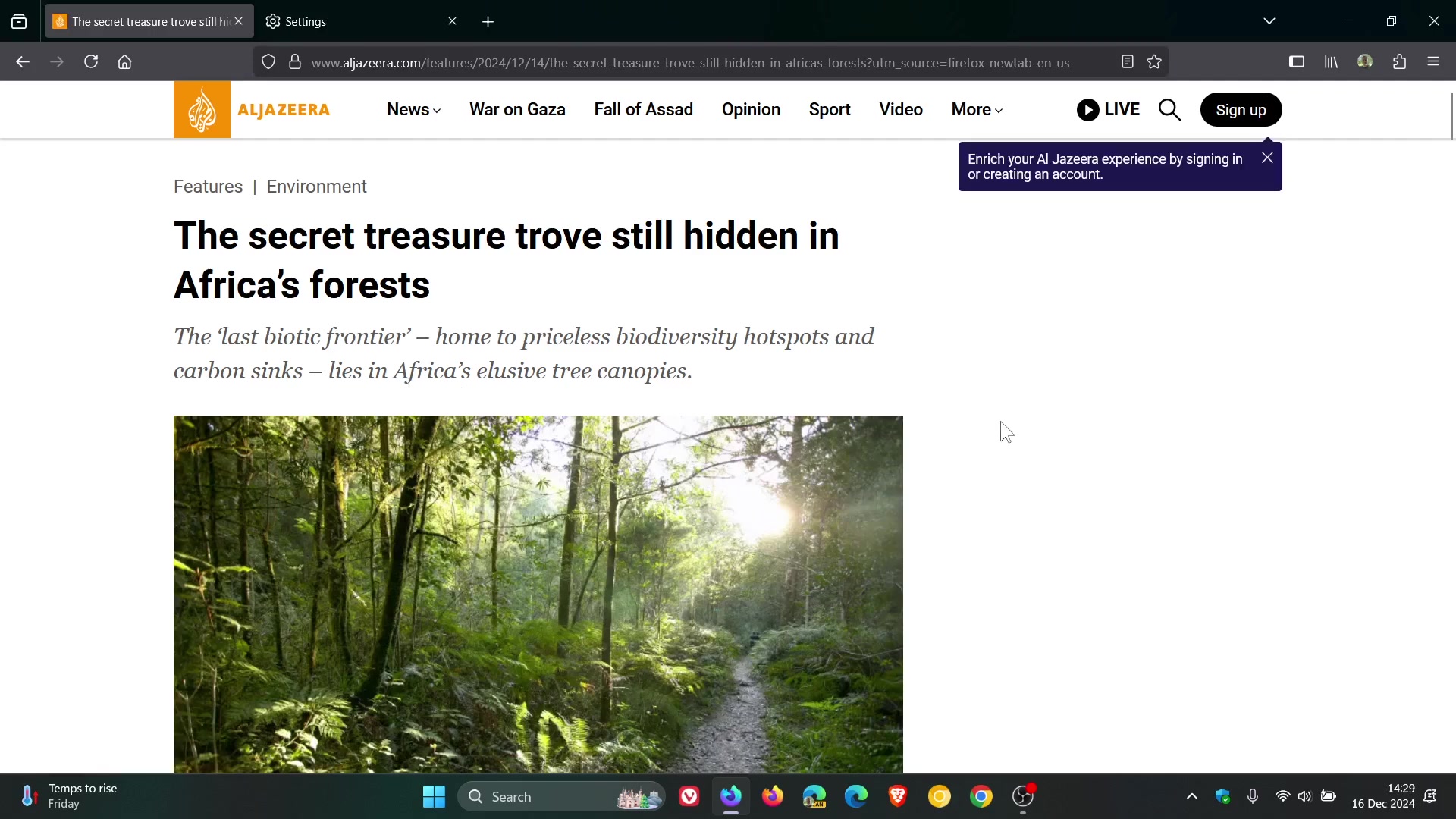Image resolution: width=1456 pixels, height=819 pixels.
Task: Show hidden system tray icons
Action: coord(1192,796)
